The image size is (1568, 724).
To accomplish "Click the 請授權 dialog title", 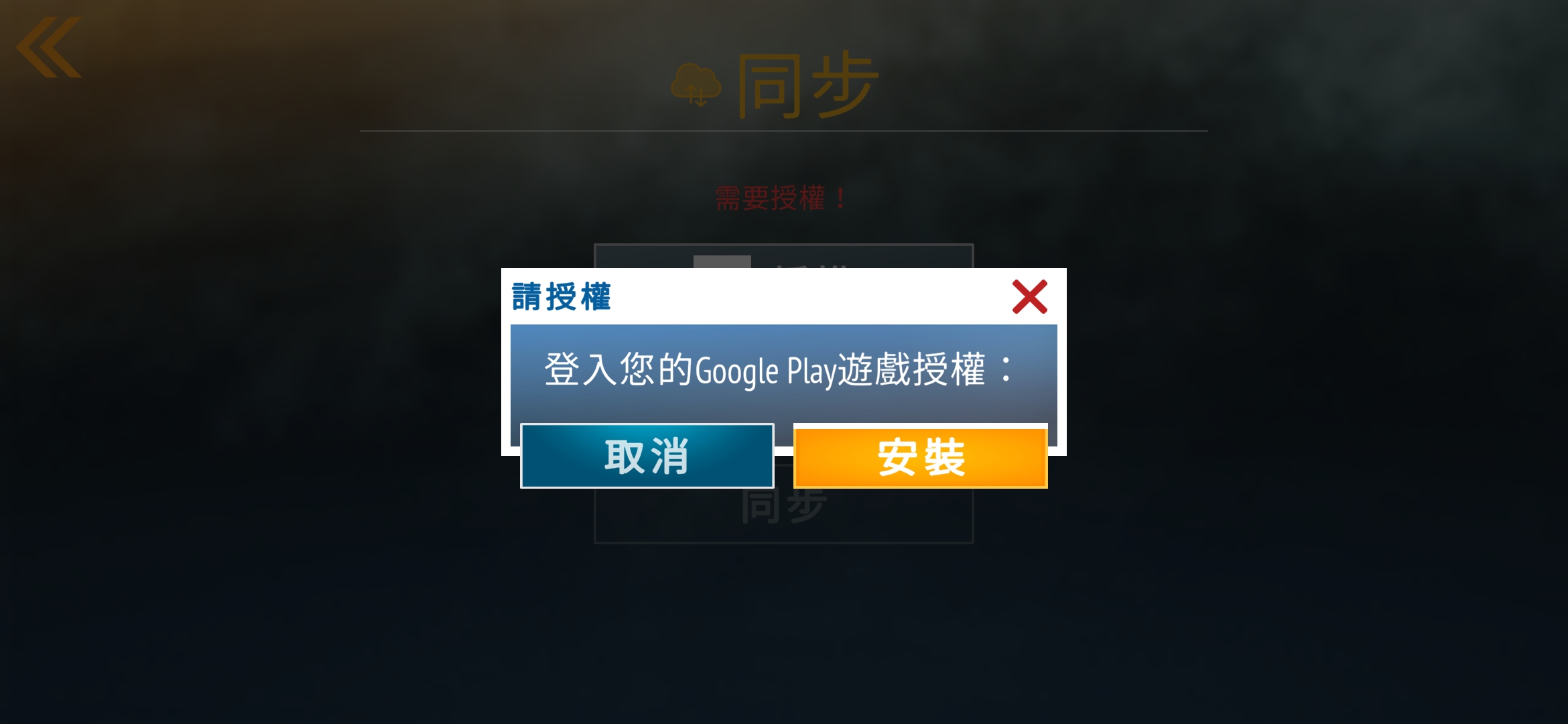I will click(x=562, y=296).
